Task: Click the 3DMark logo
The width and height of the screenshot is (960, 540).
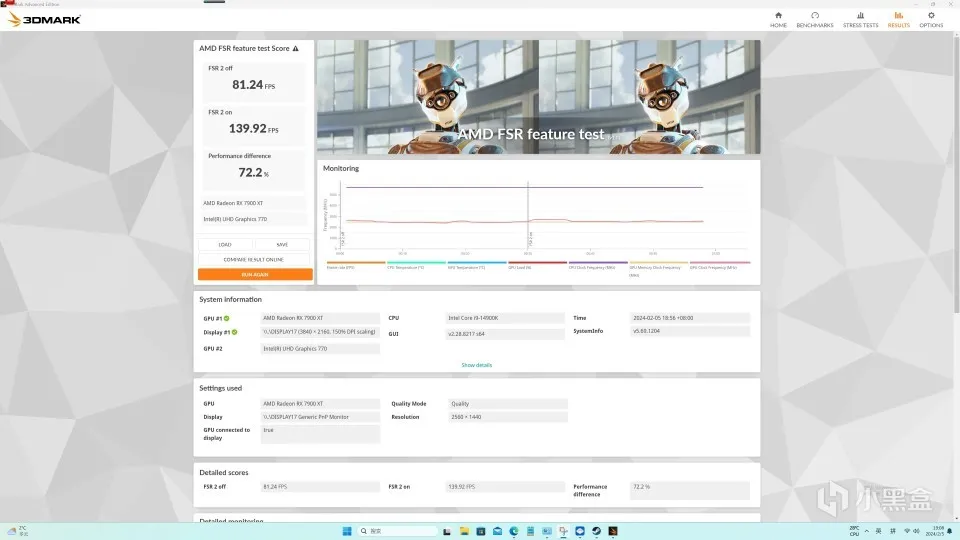Action: [x=45, y=20]
